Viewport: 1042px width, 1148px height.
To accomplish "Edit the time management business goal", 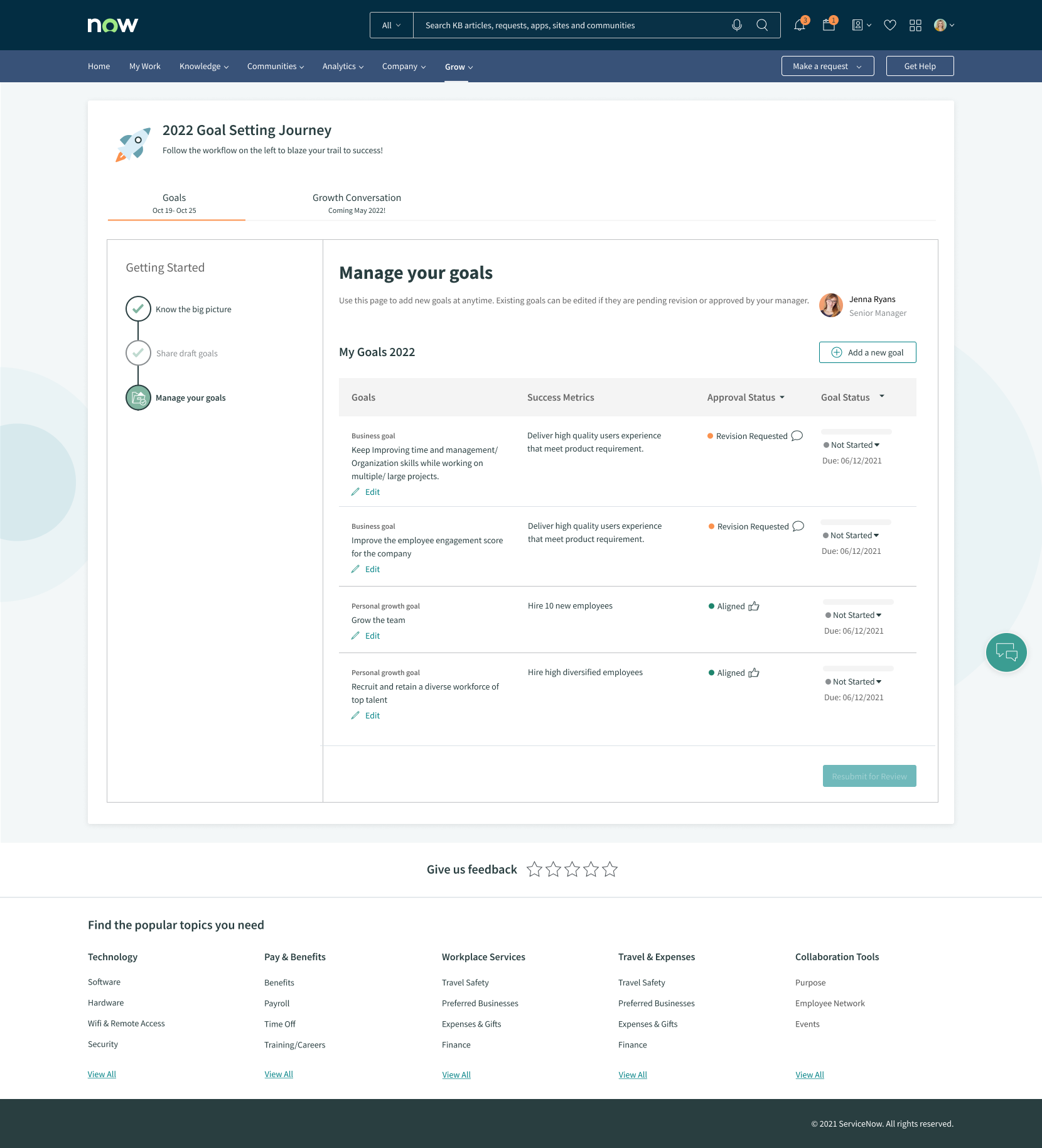I will 366,492.
